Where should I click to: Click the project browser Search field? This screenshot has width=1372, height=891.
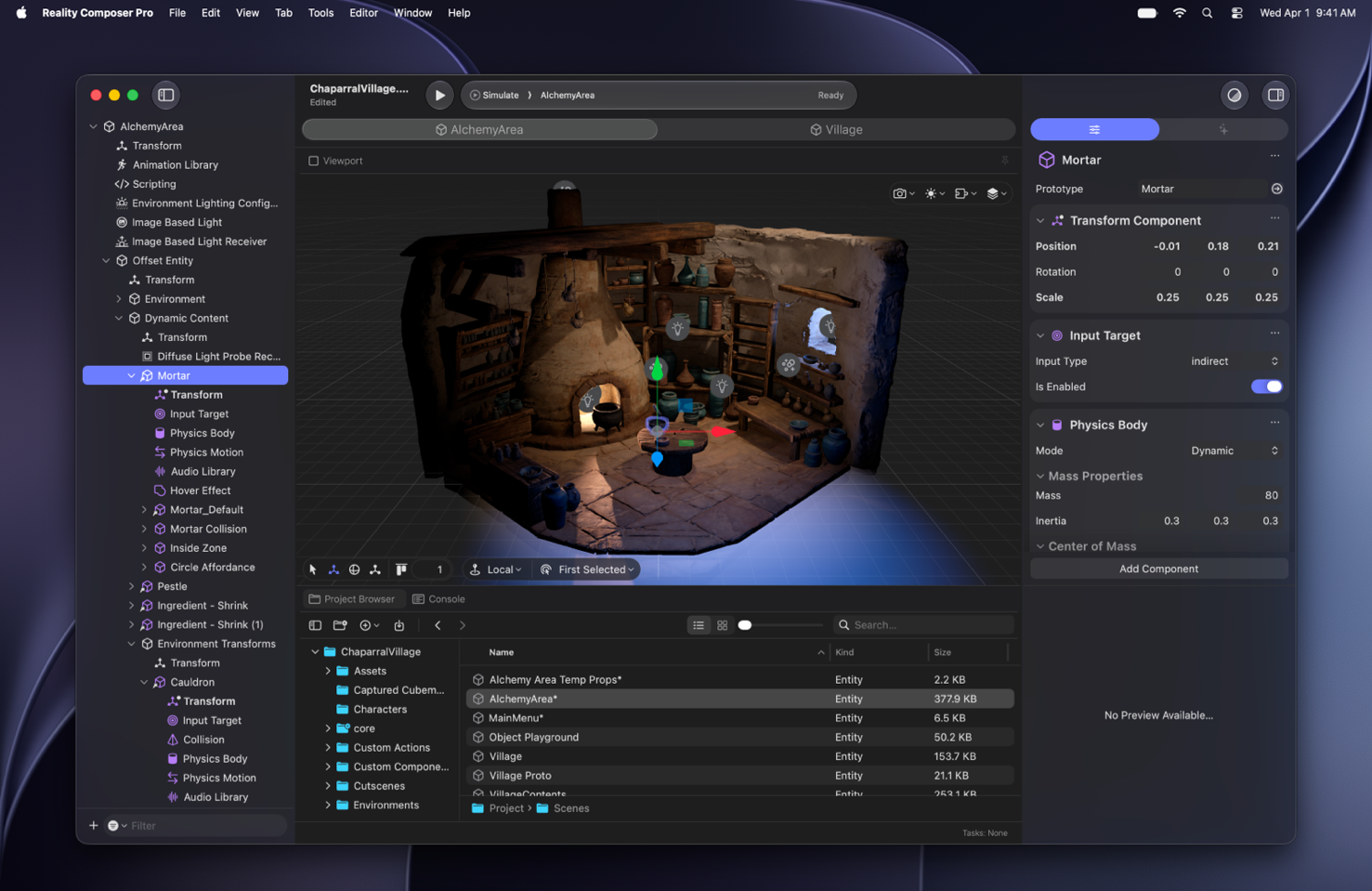[924, 625]
